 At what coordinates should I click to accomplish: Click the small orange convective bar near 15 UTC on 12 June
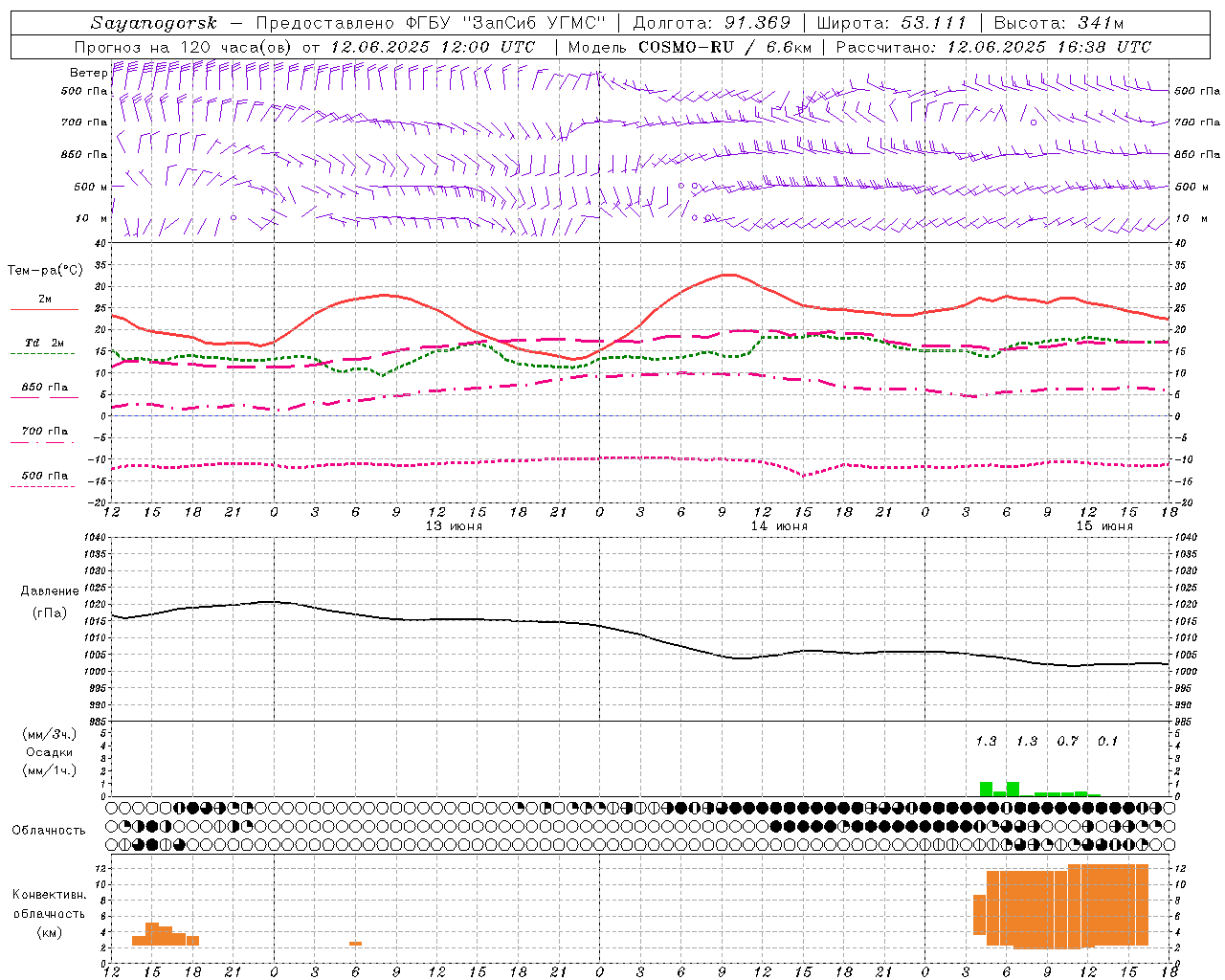pos(152,933)
